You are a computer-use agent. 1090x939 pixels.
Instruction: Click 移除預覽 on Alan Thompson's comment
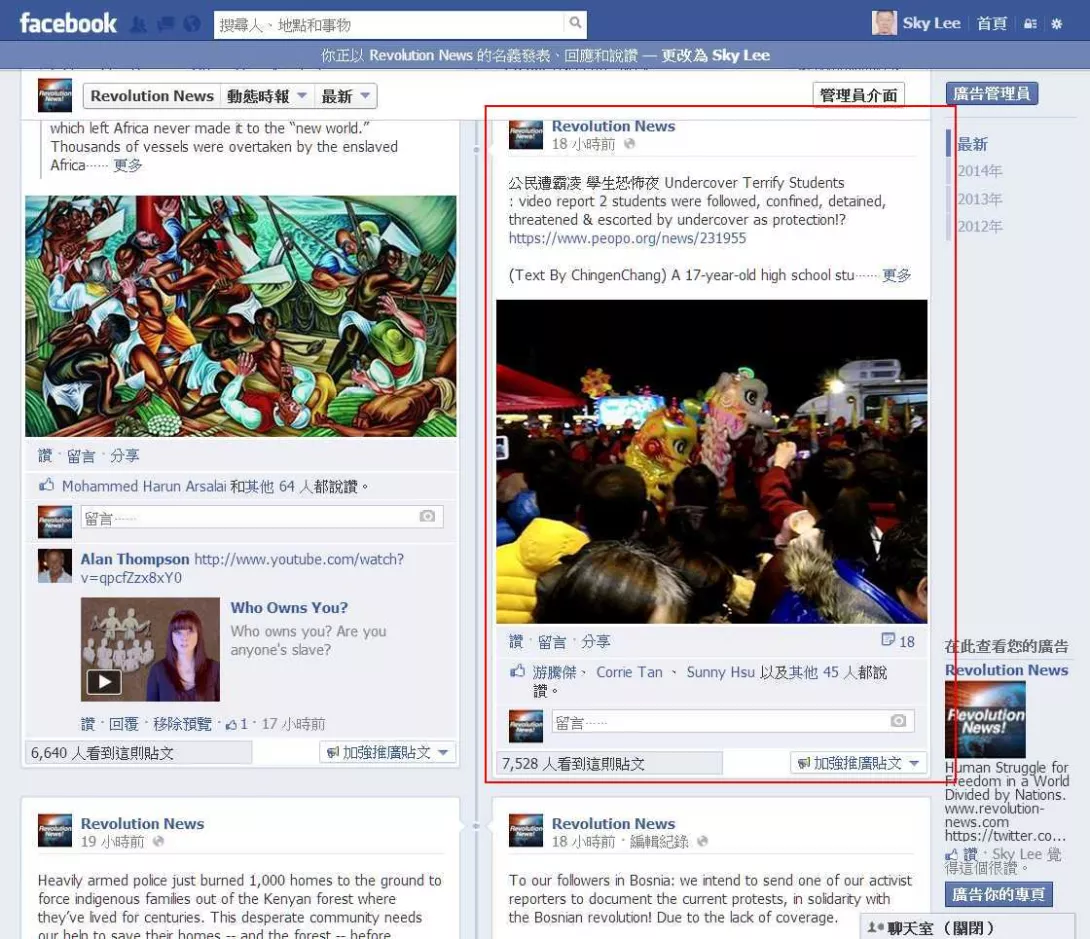tap(182, 724)
